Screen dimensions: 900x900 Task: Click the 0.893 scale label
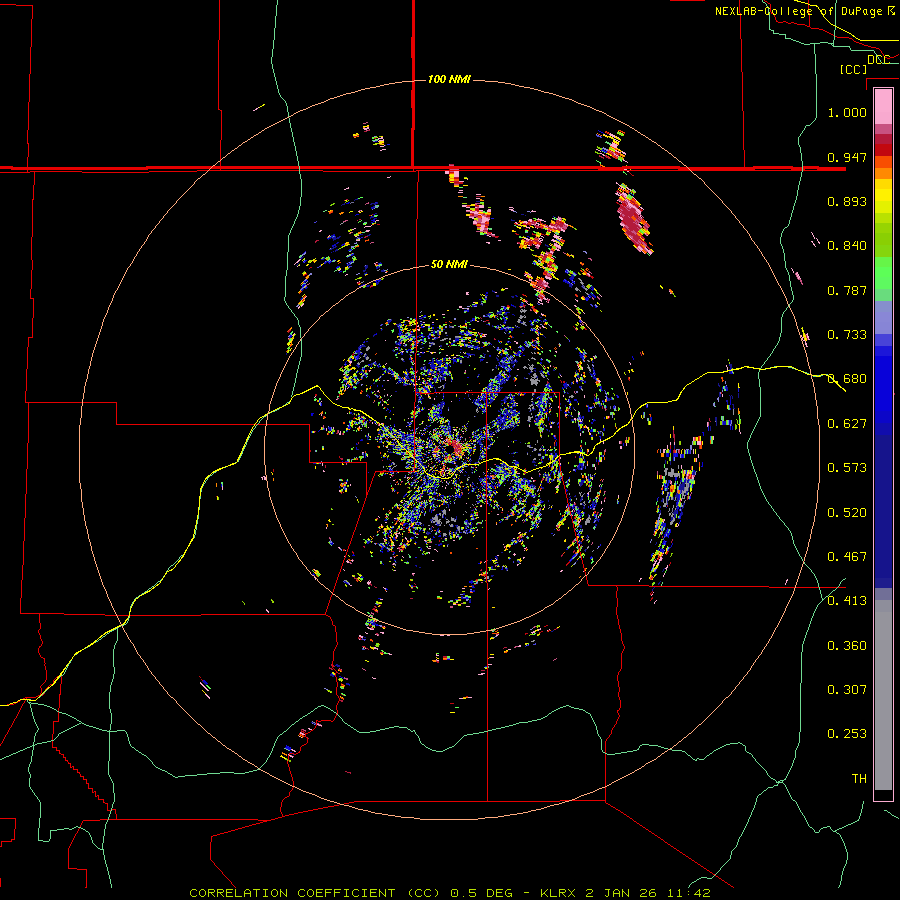click(x=847, y=201)
